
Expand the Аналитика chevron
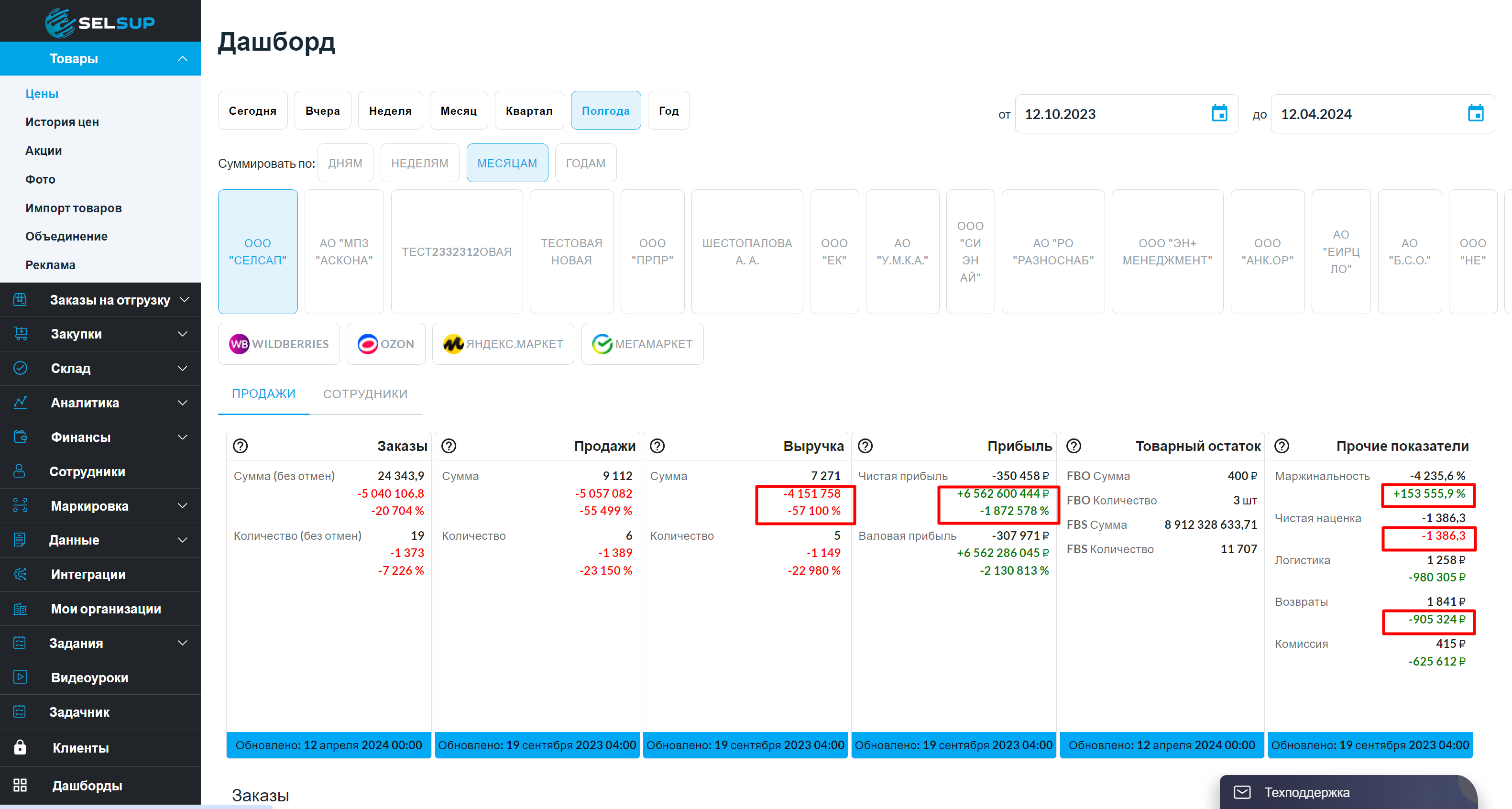click(x=183, y=403)
